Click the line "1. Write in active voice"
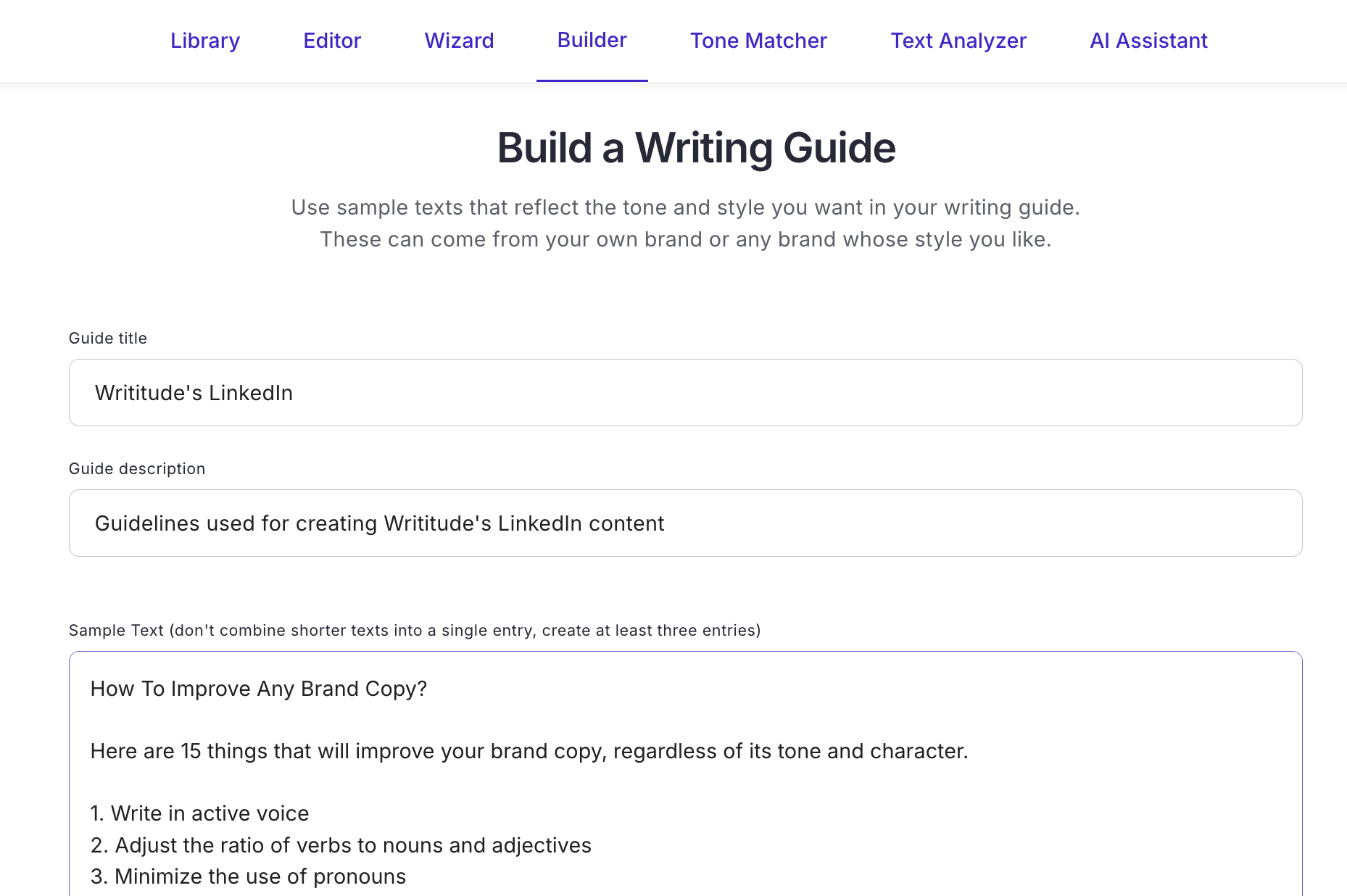This screenshot has width=1347, height=896. [x=200, y=813]
